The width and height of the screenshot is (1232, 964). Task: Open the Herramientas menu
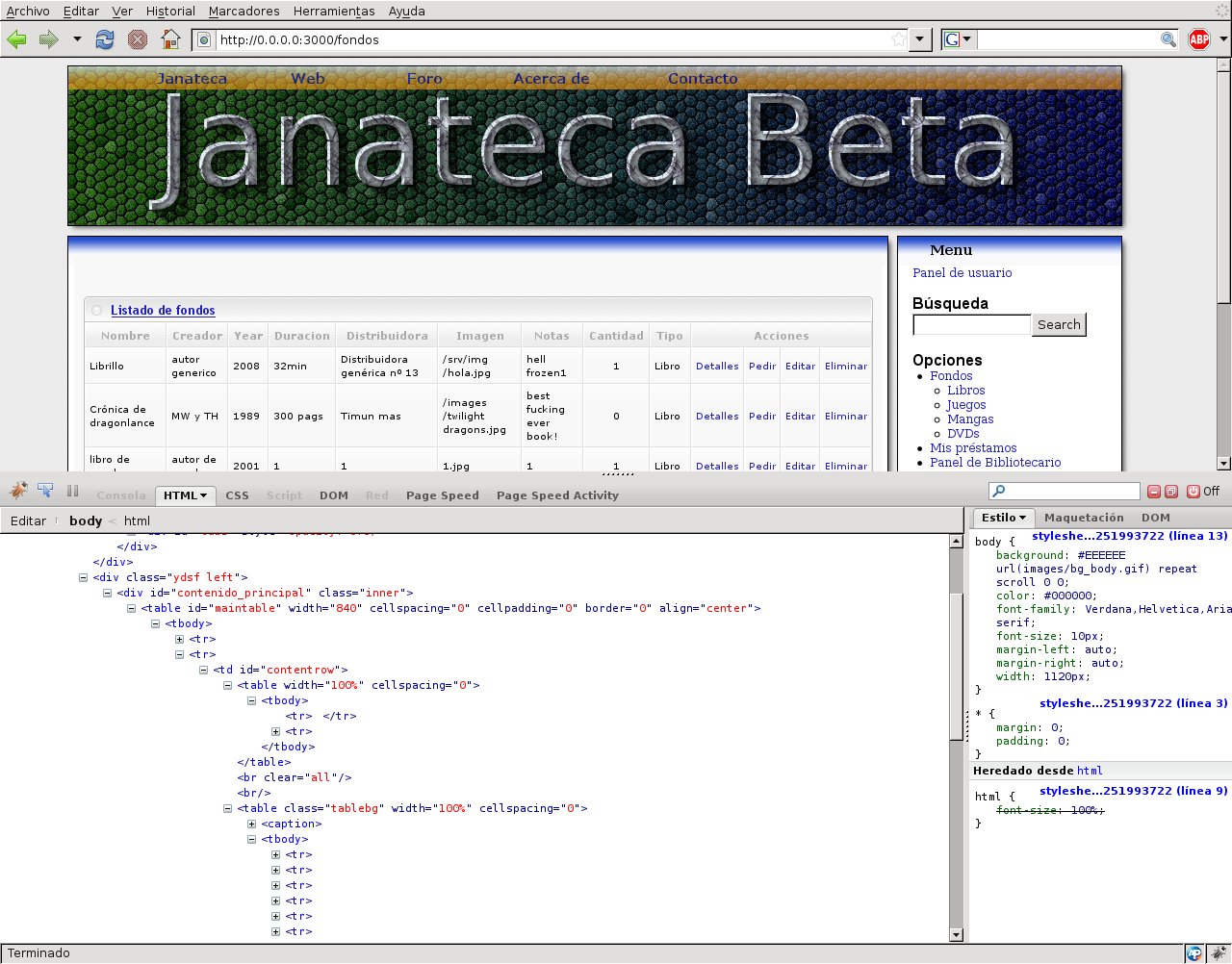[334, 11]
